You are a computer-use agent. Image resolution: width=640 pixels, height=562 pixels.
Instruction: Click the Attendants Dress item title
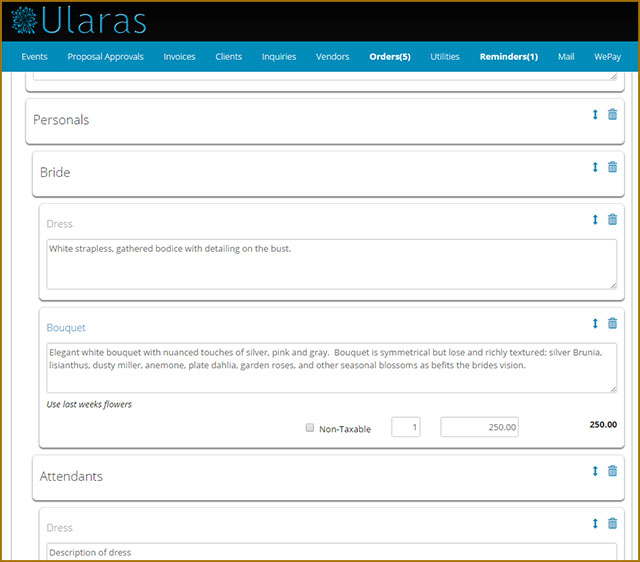(x=59, y=528)
